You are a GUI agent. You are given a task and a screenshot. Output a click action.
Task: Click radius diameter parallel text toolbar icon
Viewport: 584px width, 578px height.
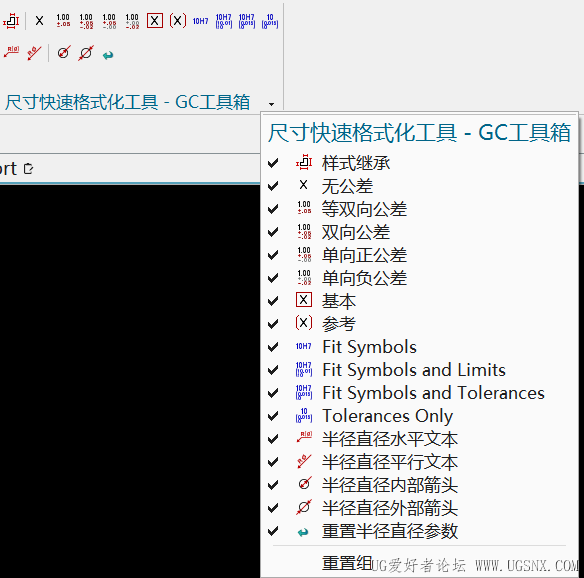(x=34, y=53)
